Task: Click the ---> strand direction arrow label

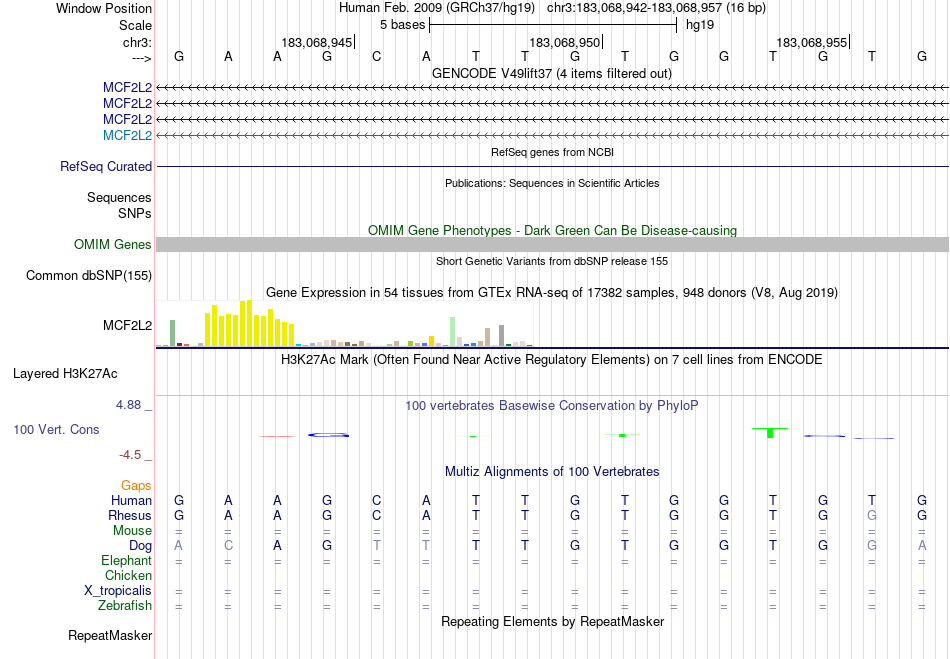Action: [142, 58]
